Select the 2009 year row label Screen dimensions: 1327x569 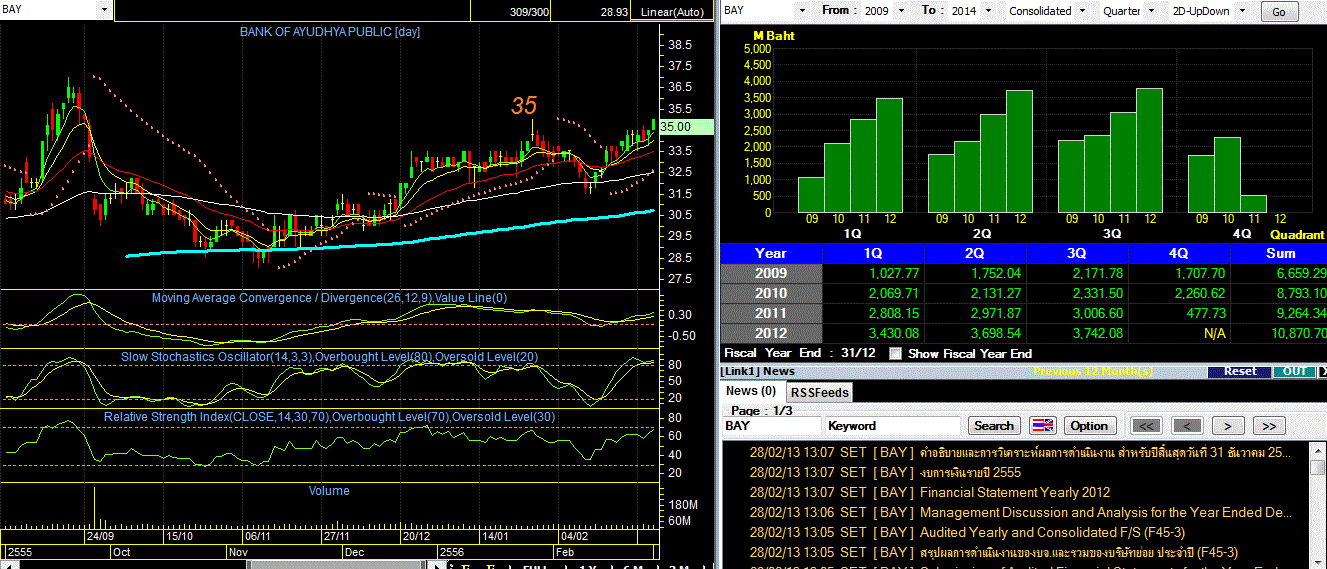click(x=770, y=273)
